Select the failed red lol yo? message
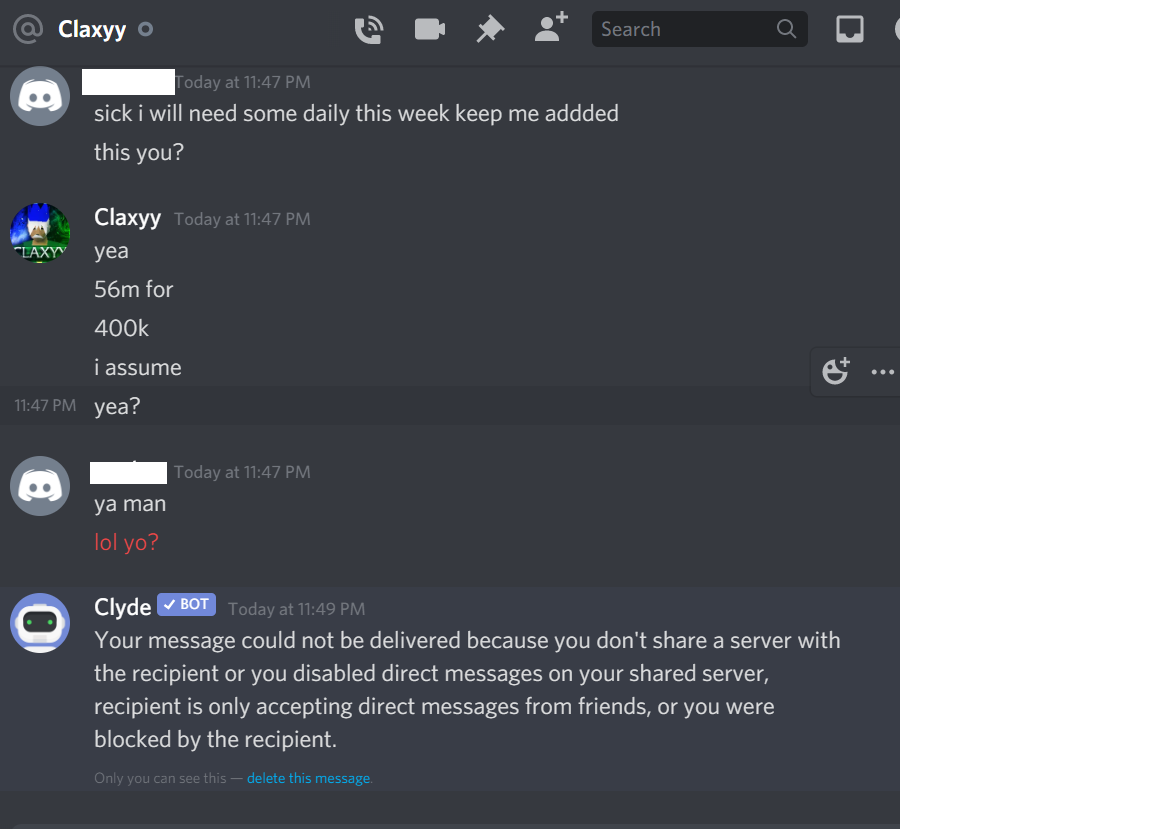Image resolution: width=1152 pixels, height=829 pixels. click(126, 542)
